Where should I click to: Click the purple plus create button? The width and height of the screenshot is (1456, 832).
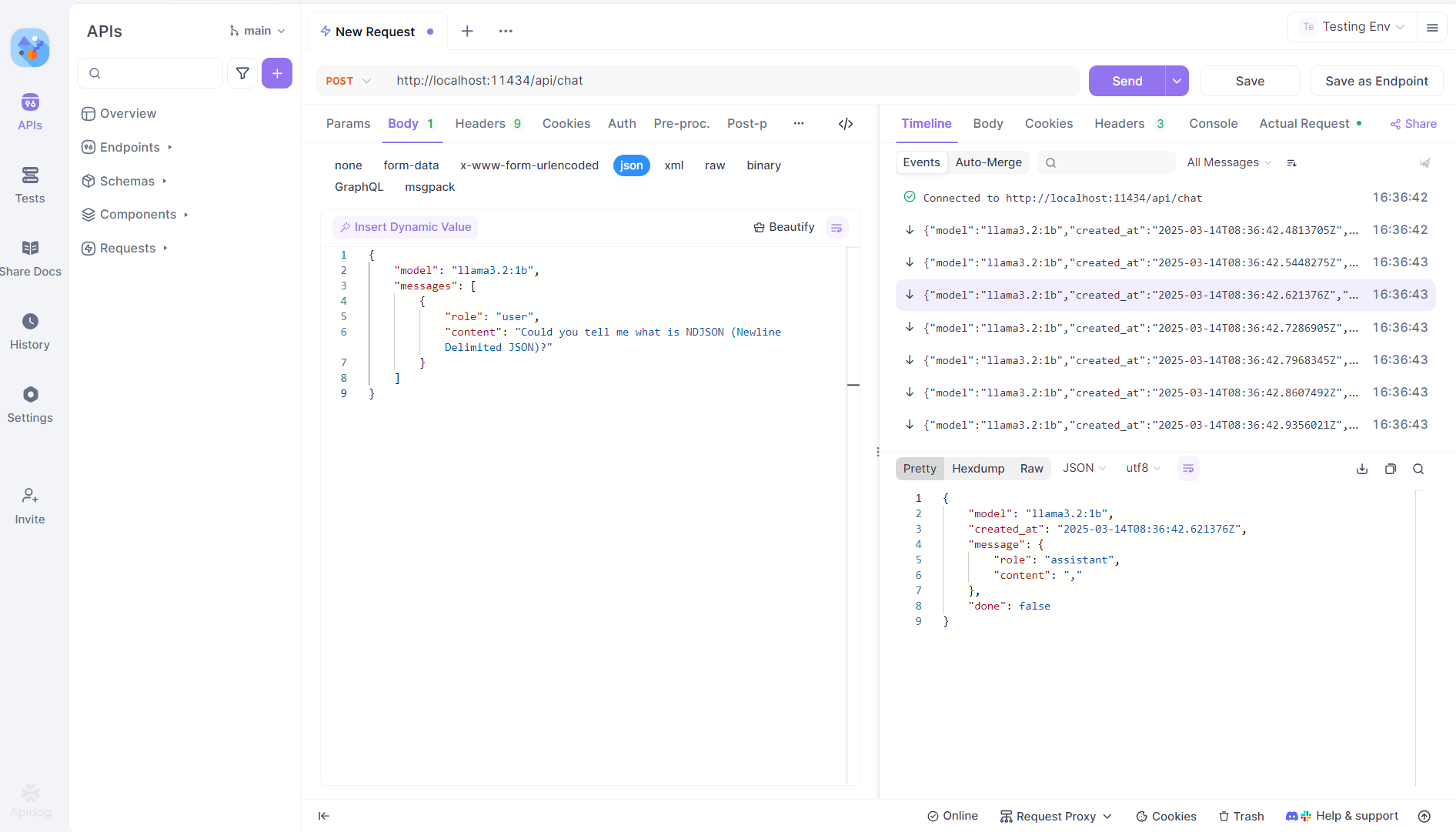click(x=277, y=73)
